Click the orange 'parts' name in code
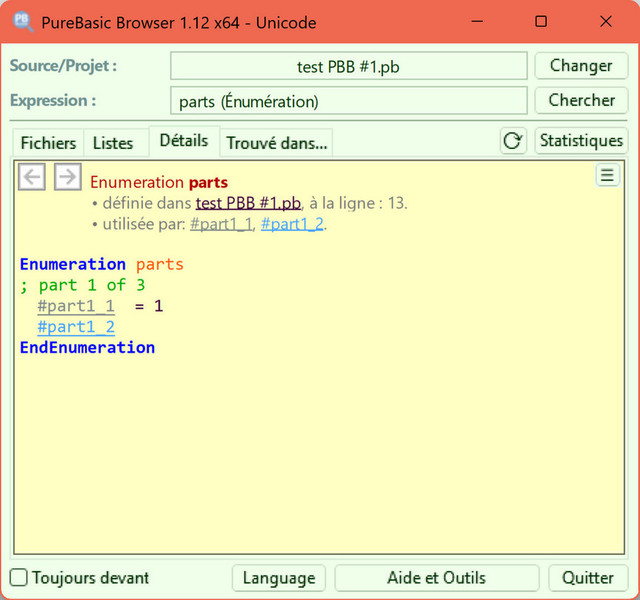 tap(160, 264)
